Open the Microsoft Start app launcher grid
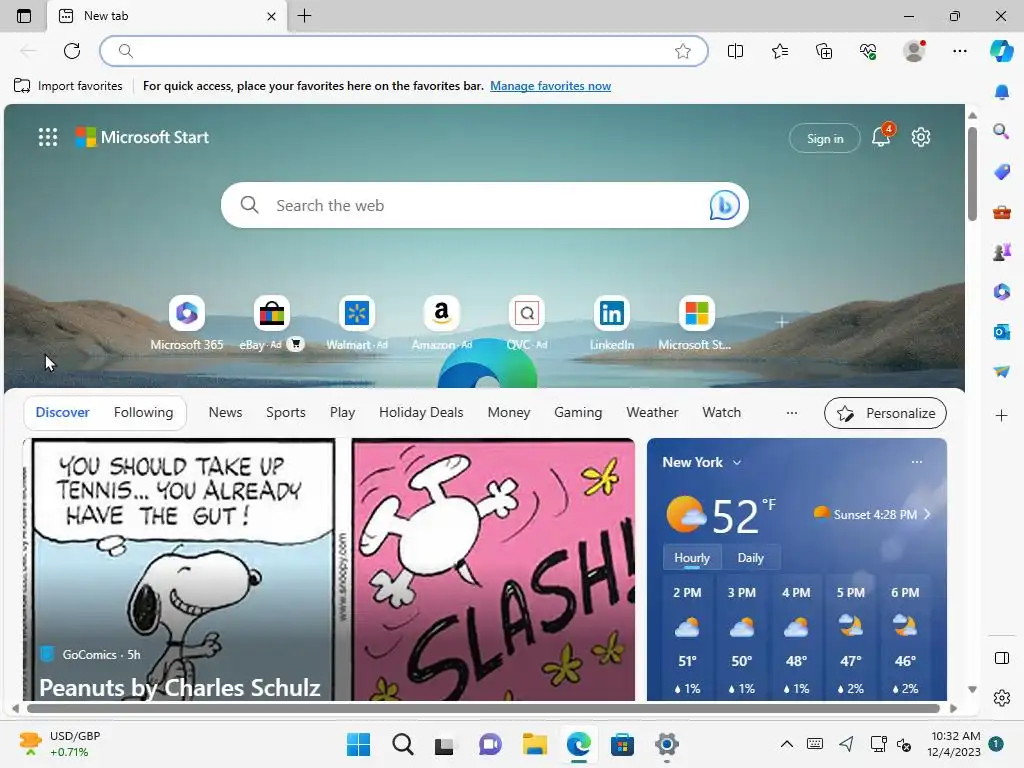1024x768 pixels. point(48,137)
